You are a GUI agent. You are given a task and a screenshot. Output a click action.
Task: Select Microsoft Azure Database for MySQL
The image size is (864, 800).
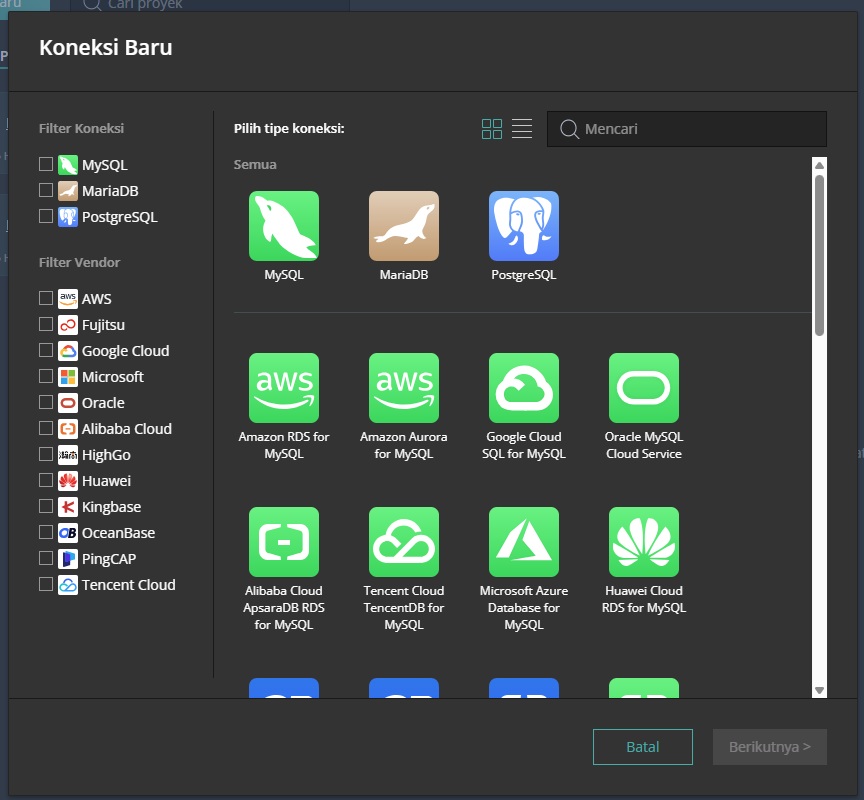click(x=524, y=542)
